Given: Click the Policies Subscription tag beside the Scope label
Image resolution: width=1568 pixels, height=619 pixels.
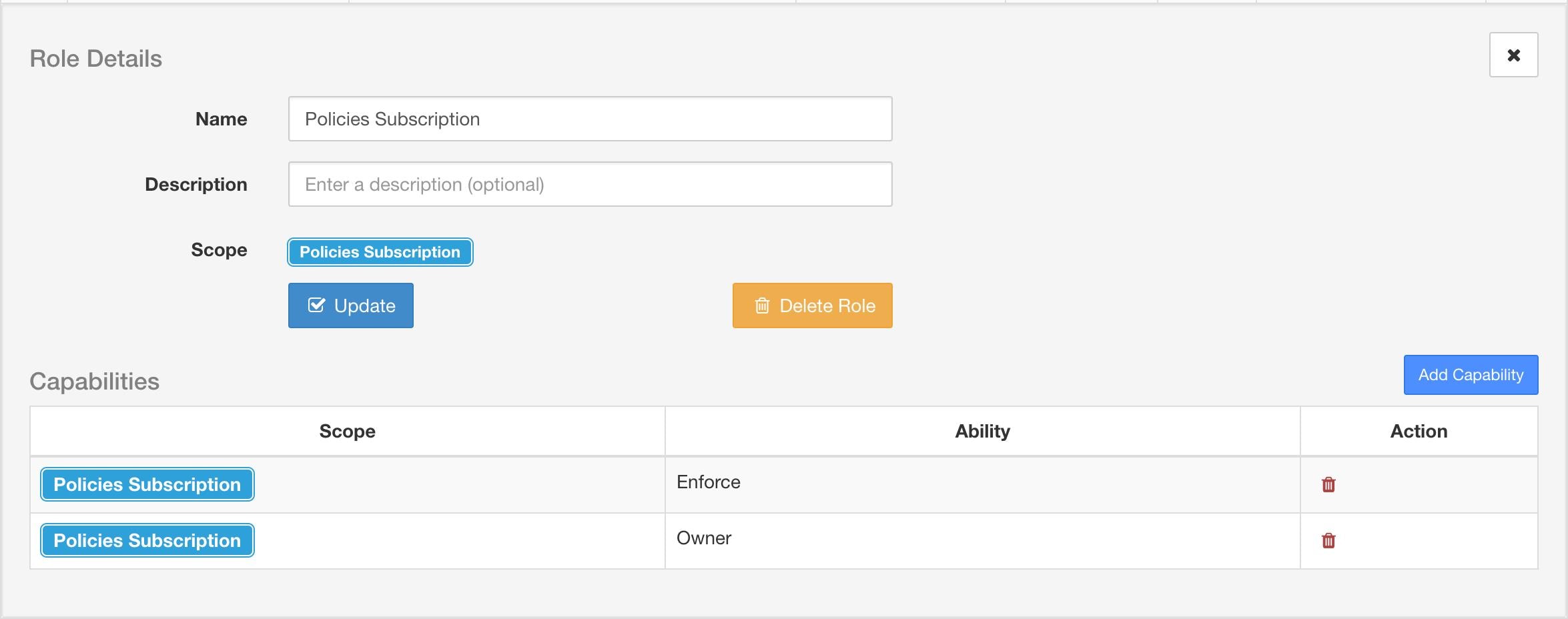Looking at the screenshot, I should pyautogui.click(x=380, y=252).
